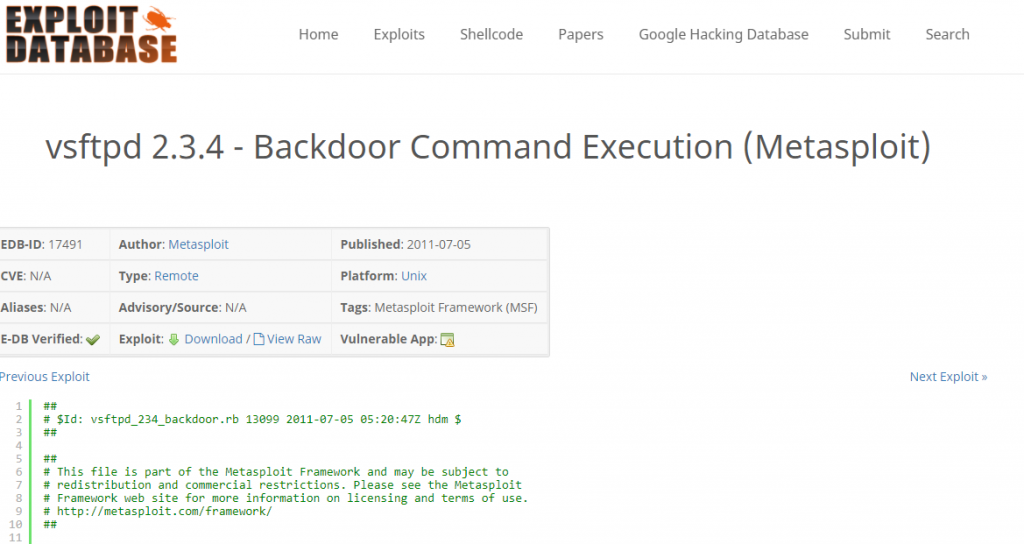Go to Next Exploit
Viewport: 1024px width, 544px height.
pyautogui.click(x=948, y=377)
